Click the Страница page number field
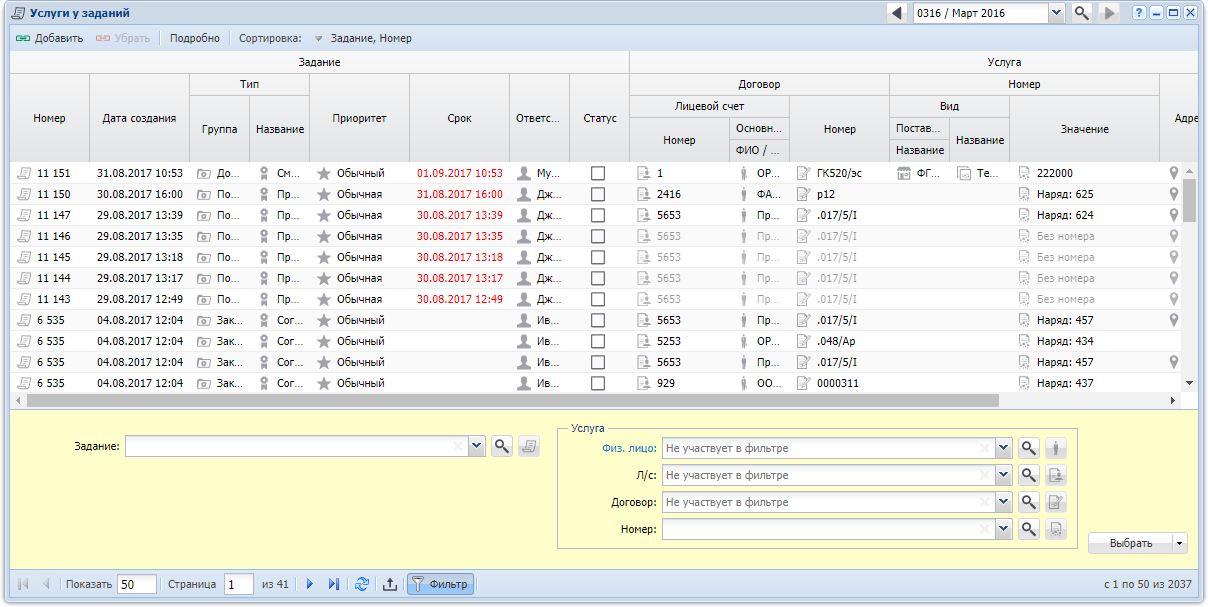The image size is (1208, 607). click(x=238, y=584)
